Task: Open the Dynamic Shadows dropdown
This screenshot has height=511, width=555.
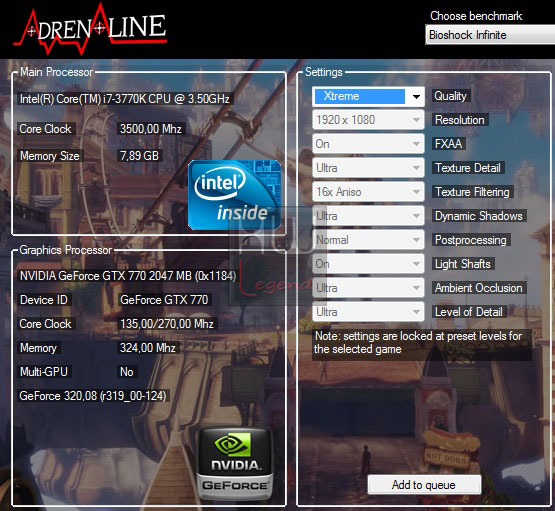Action: [x=368, y=216]
